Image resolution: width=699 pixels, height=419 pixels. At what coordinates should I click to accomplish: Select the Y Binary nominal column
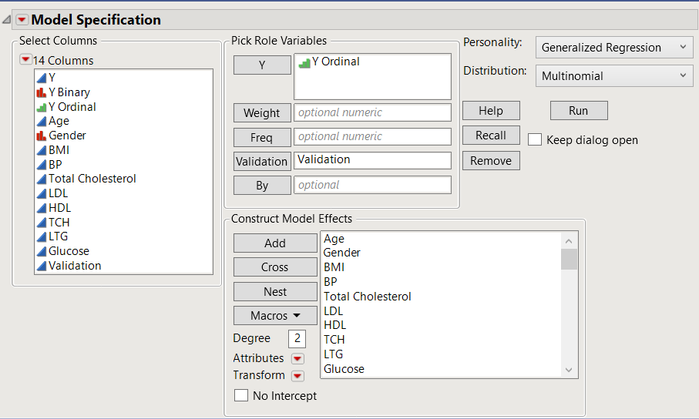tap(68, 91)
